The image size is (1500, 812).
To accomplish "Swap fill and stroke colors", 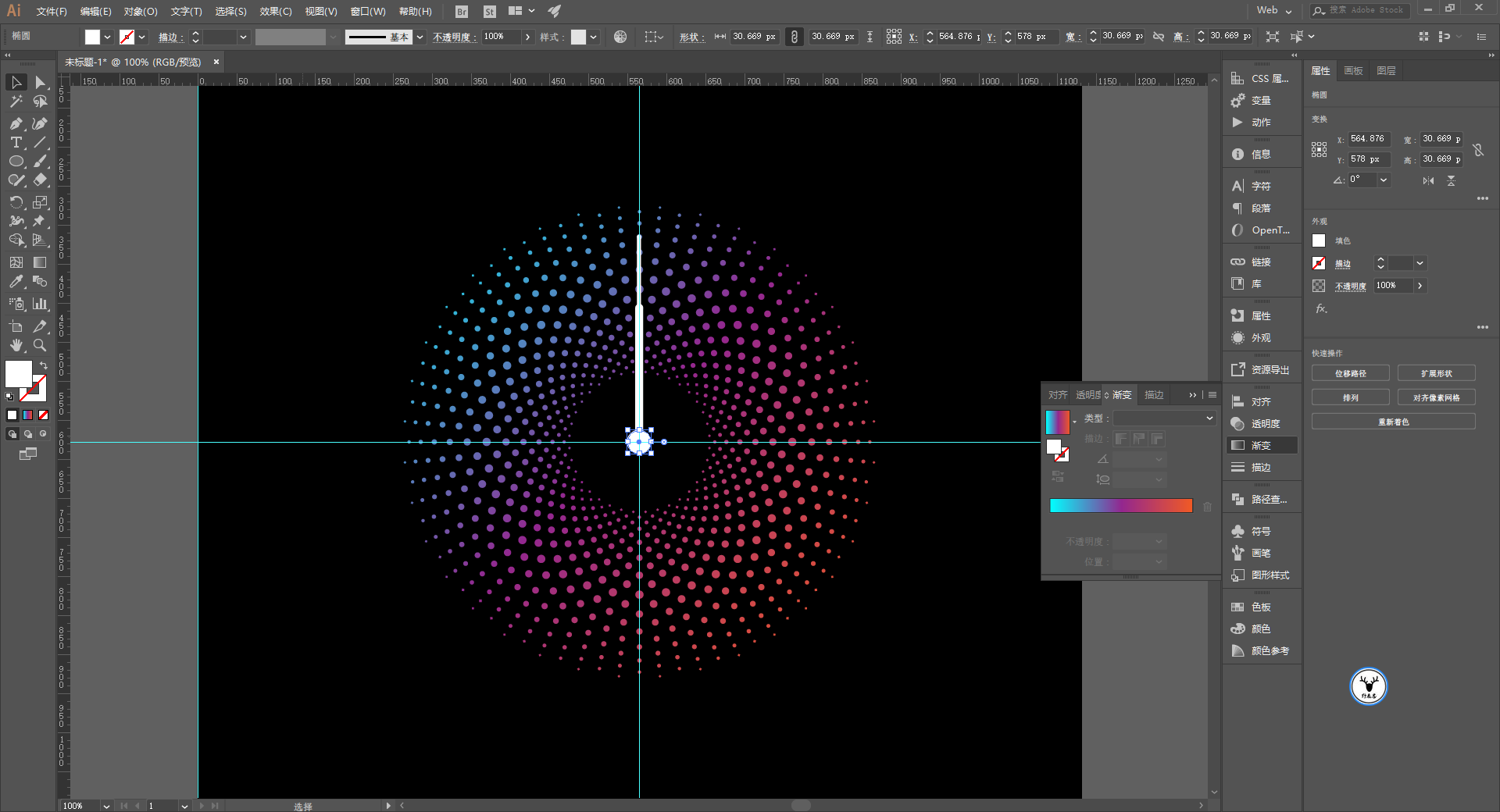I will [44, 365].
